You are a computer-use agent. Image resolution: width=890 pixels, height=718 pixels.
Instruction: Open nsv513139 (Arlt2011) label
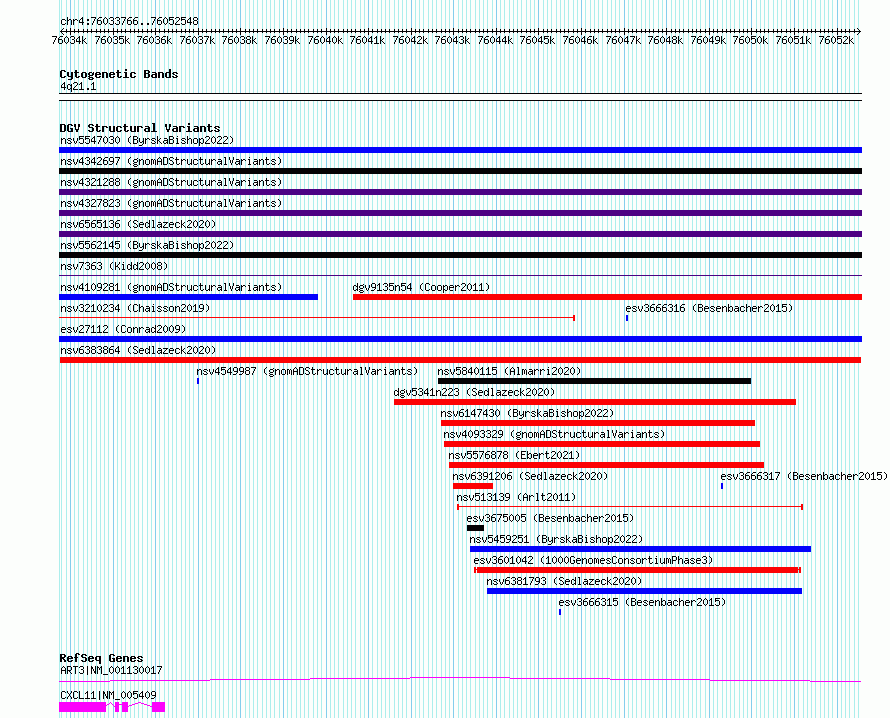(x=517, y=497)
